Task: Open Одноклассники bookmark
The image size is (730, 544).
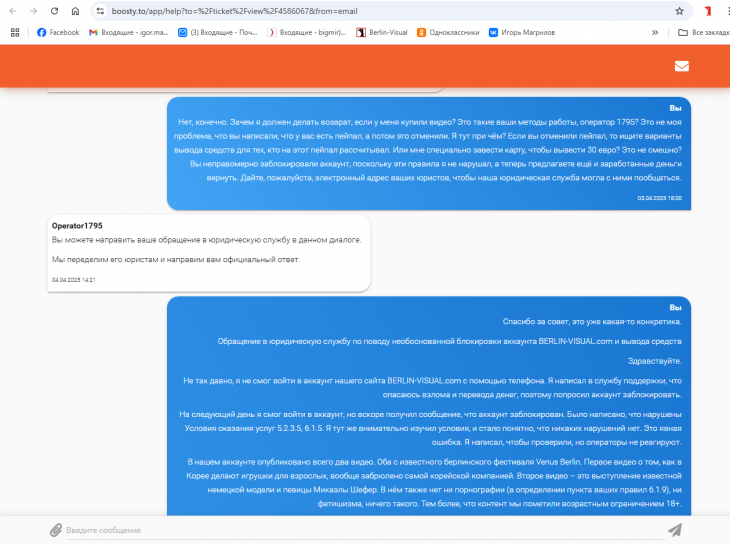Action: pos(446,32)
